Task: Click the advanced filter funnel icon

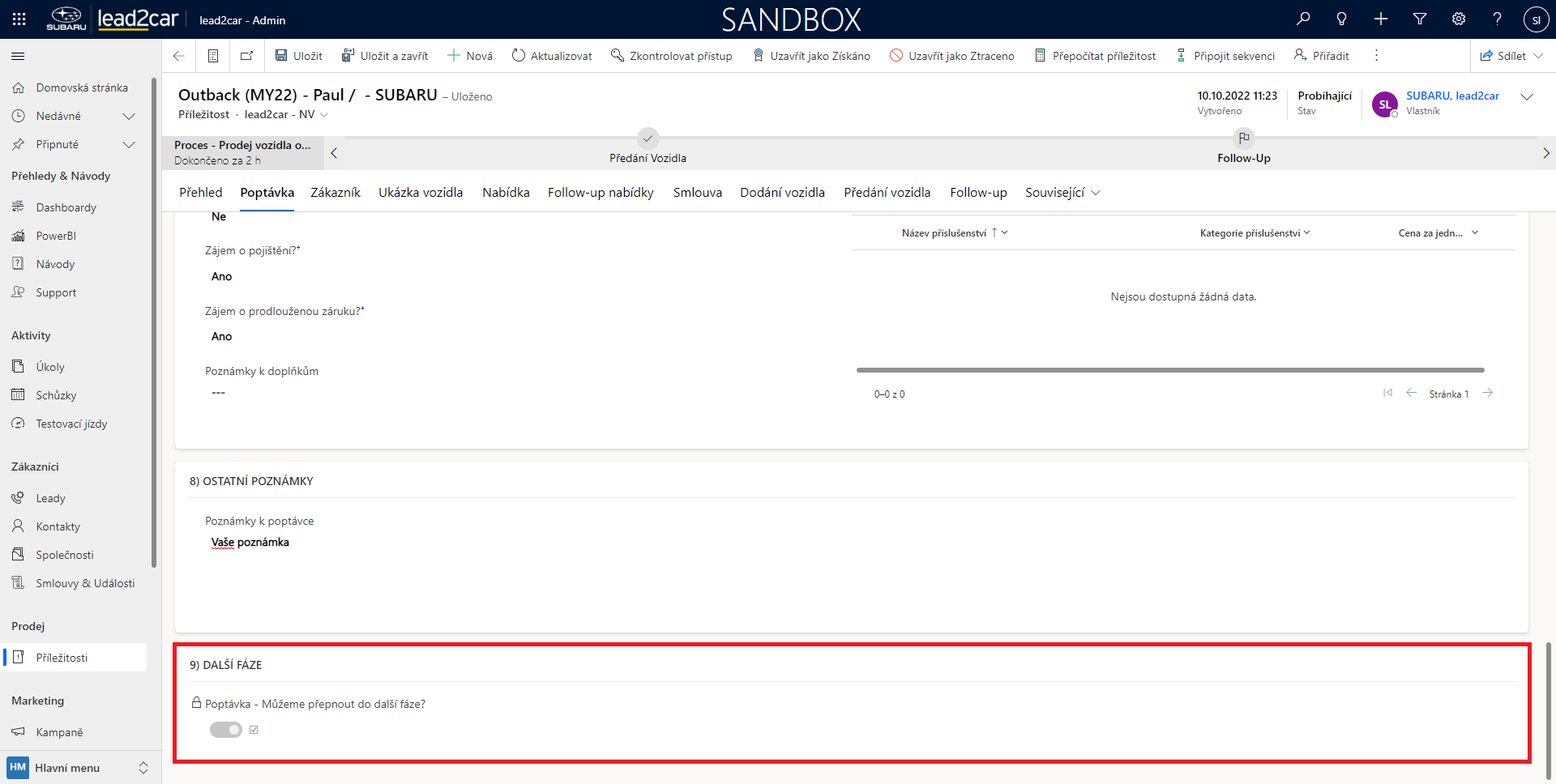Action: 1420,19
